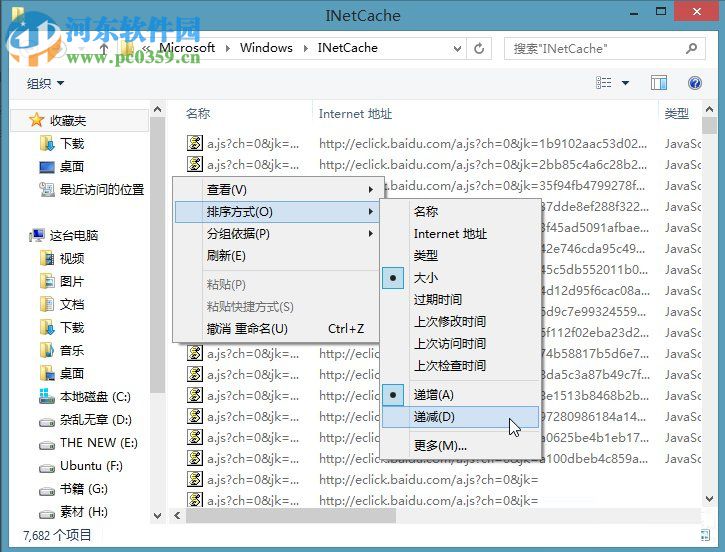
Task: Open the blue Help question mark icon
Action: click(694, 83)
